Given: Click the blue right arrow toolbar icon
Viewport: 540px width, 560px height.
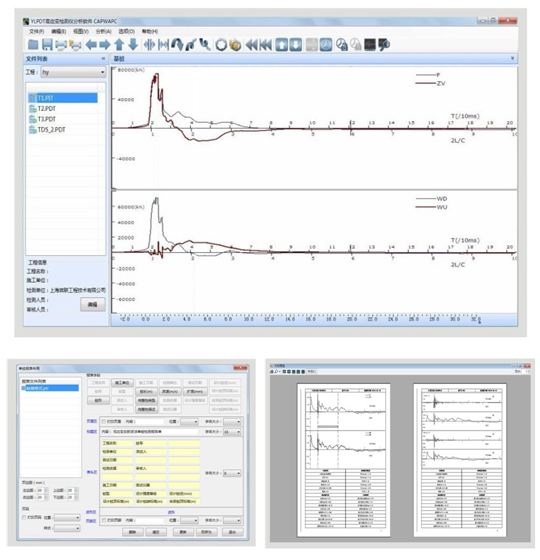Looking at the screenshot, I should 105,45.
